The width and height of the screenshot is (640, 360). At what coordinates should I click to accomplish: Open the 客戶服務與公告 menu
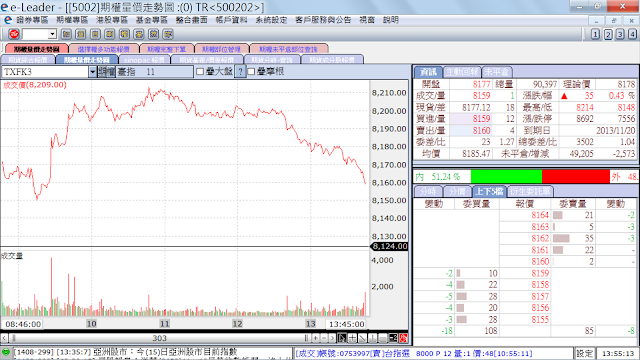tap(323, 20)
